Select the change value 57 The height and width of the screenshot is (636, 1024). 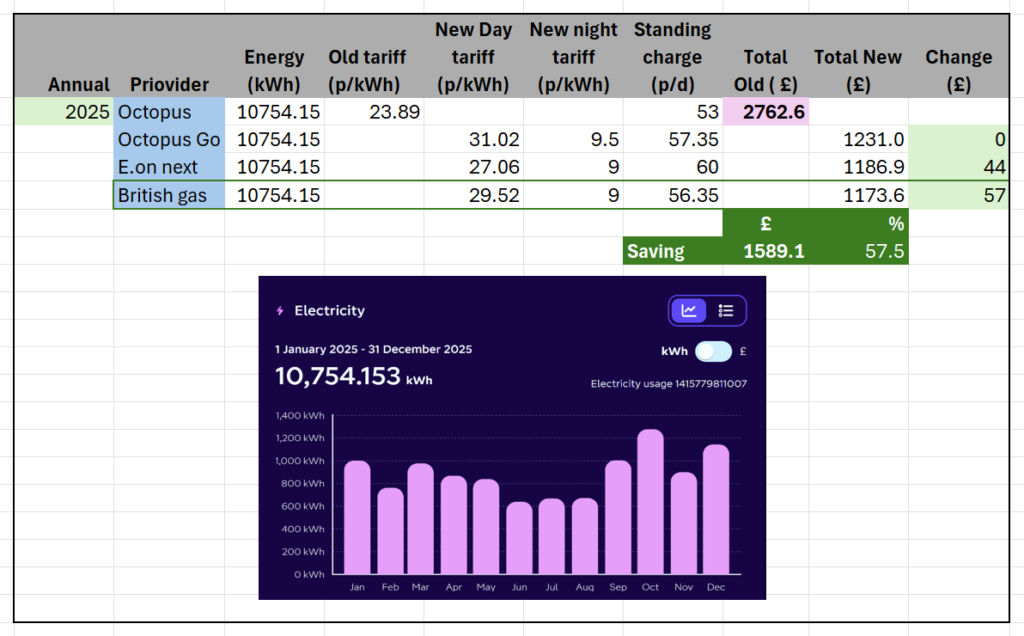click(958, 195)
